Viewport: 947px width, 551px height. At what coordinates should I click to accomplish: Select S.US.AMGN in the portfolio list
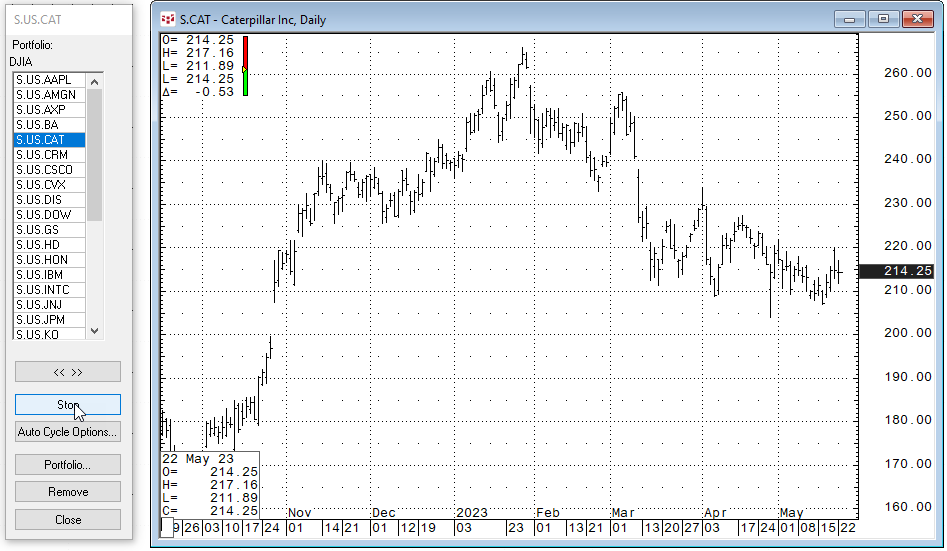click(49, 95)
